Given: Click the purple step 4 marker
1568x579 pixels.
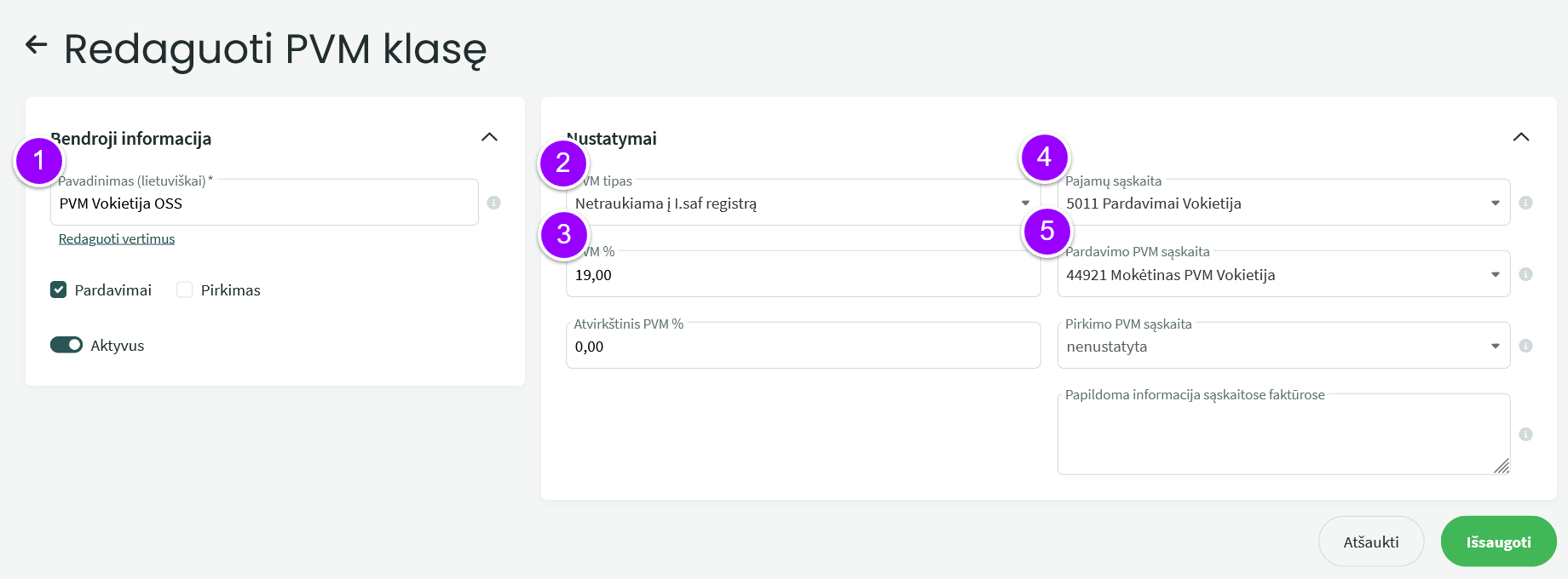Looking at the screenshot, I should click(x=1044, y=158).
